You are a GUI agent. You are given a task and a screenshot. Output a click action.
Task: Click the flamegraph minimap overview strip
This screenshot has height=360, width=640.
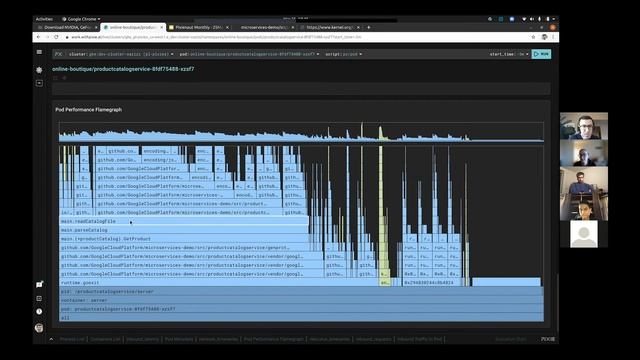[x=301, y=132]
